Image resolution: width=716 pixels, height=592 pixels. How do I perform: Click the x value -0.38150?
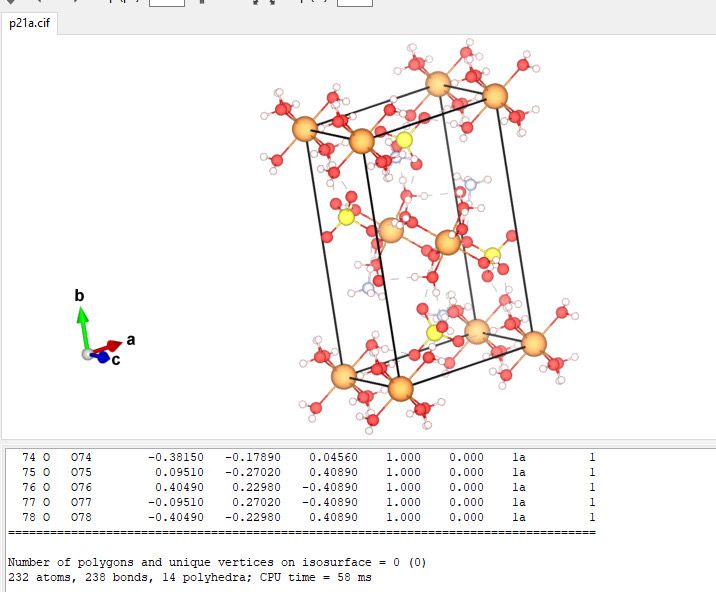(x=176, y=457)
